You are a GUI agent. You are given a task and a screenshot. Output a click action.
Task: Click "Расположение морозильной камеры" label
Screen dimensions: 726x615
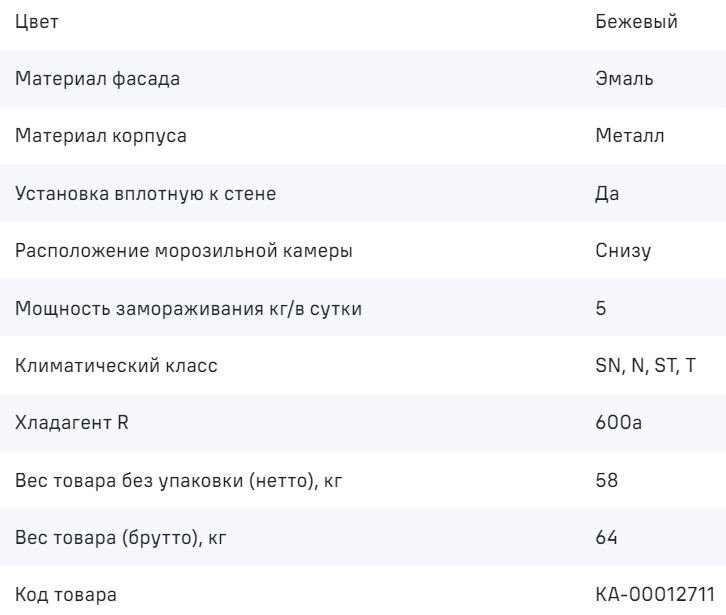pyautogui.click(x=184, y=251)
